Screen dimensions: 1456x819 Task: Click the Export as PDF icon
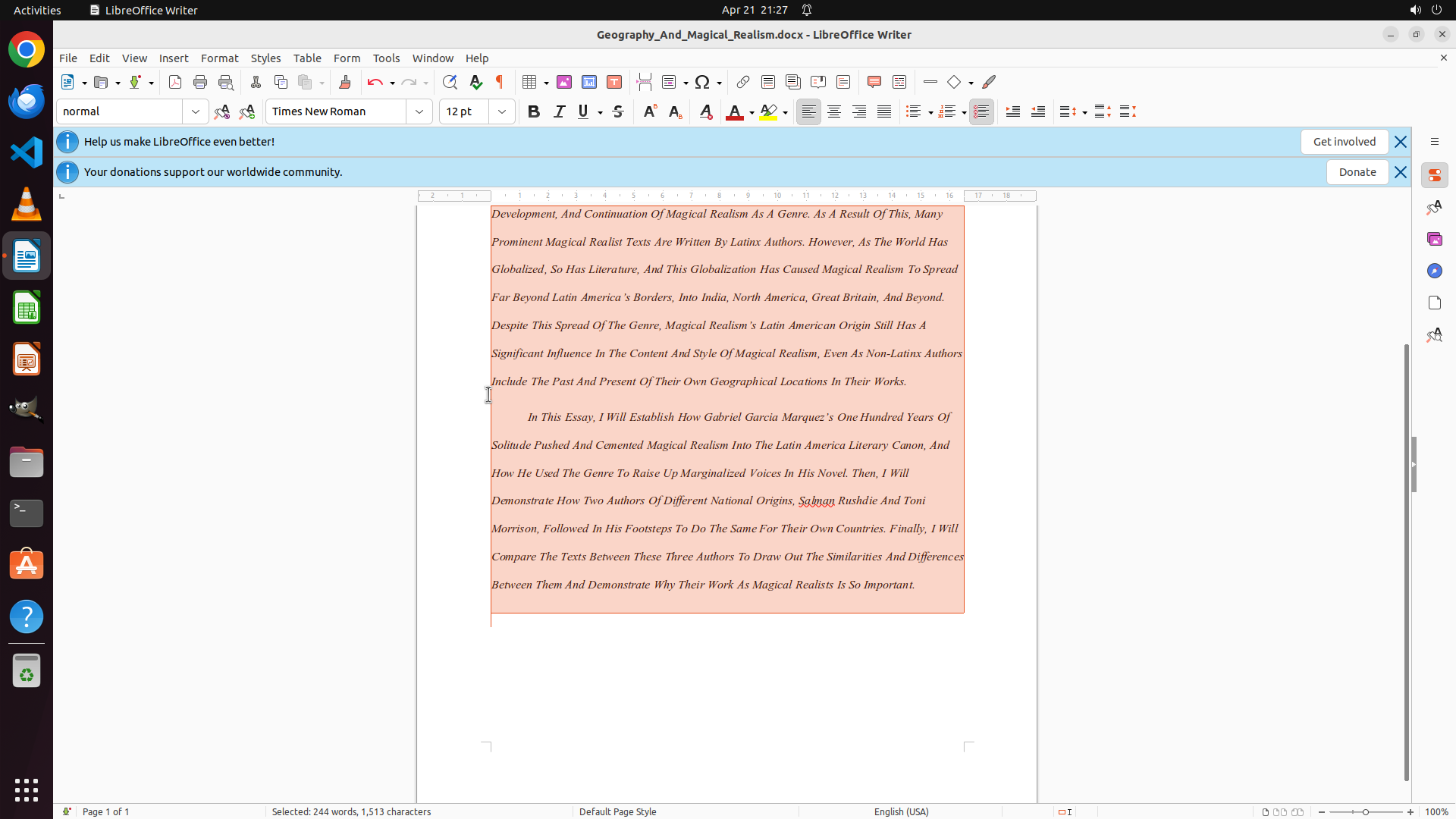point(175,82)
